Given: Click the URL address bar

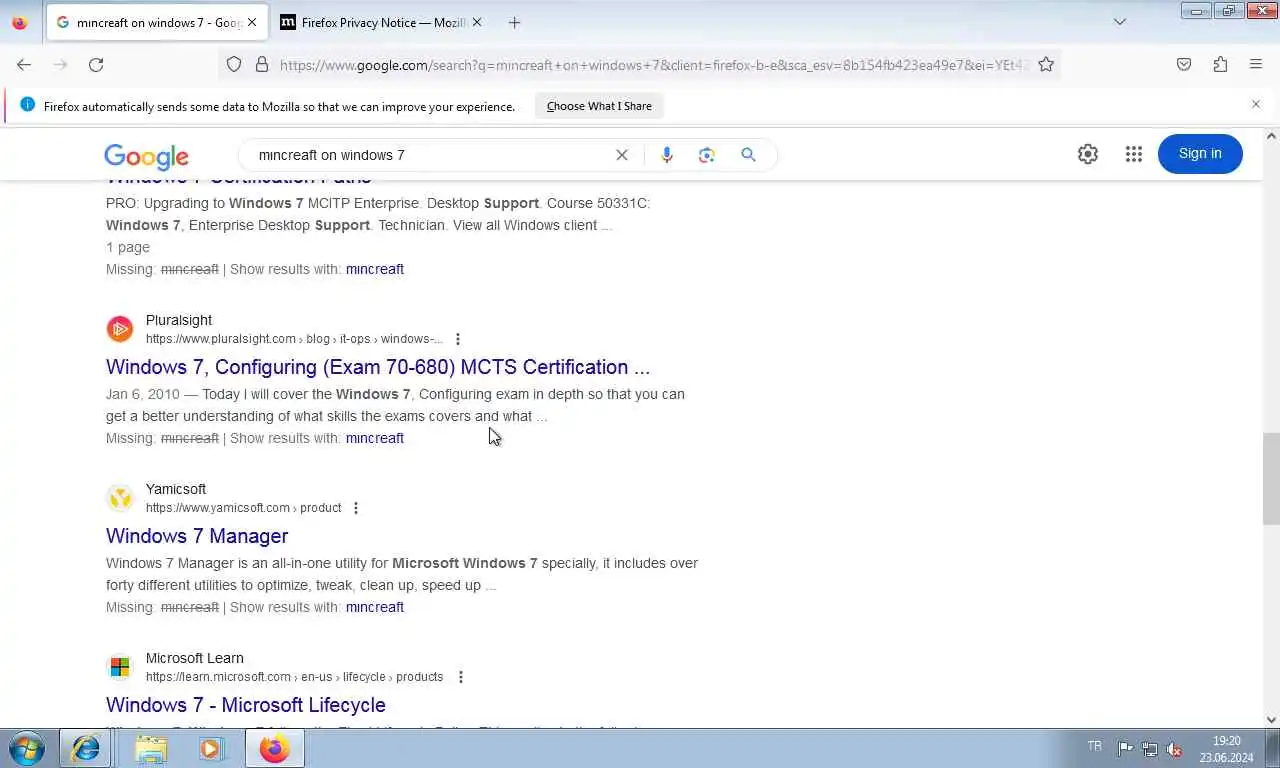Looking at the screenshot, I should pos(654,64).
